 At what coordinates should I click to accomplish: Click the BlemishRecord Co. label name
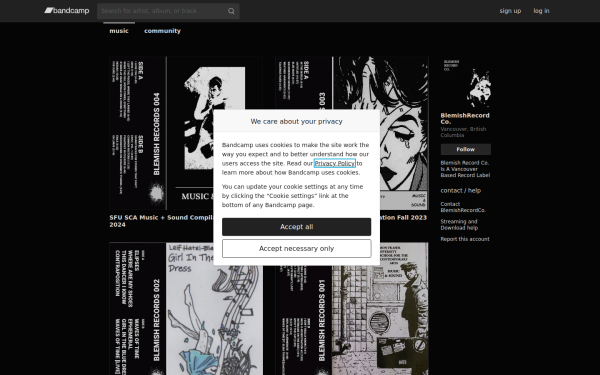[x=465, y=119]
